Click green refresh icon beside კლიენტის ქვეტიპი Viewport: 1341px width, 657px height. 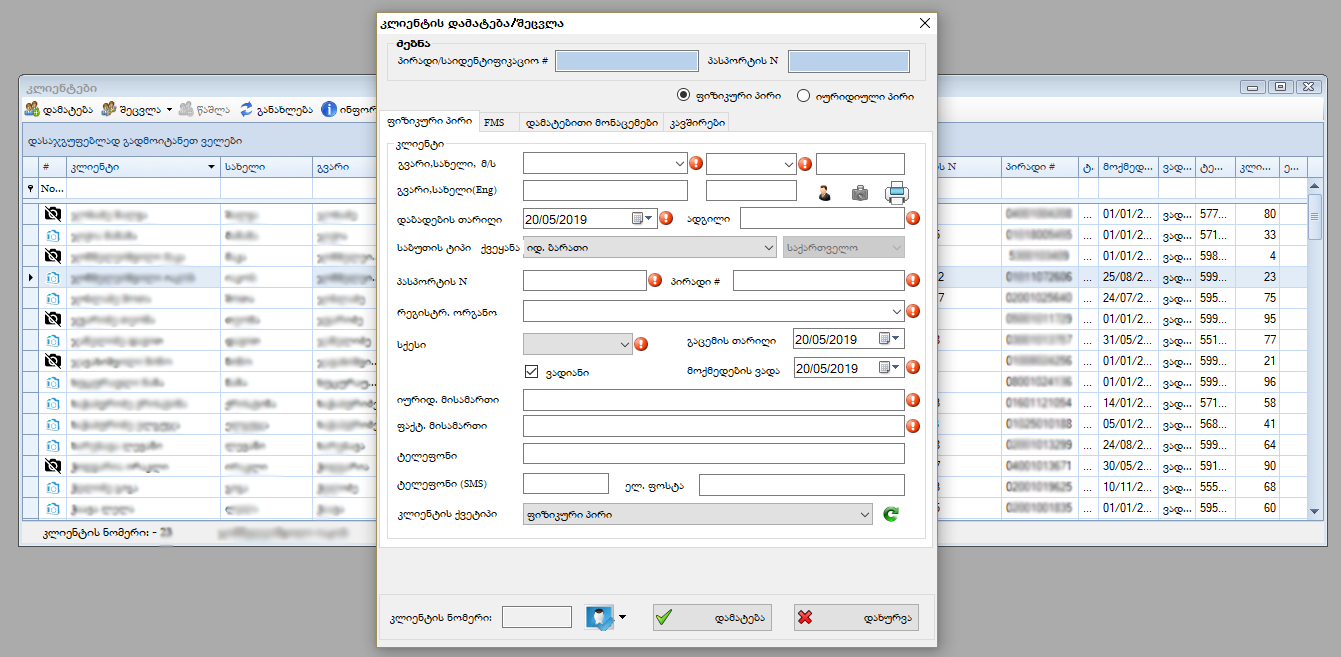point(891,515)
